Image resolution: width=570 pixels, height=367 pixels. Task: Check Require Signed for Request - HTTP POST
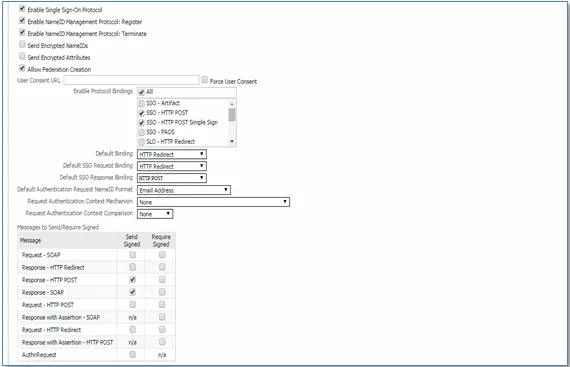pyautogui.click(x=162, y=305)
